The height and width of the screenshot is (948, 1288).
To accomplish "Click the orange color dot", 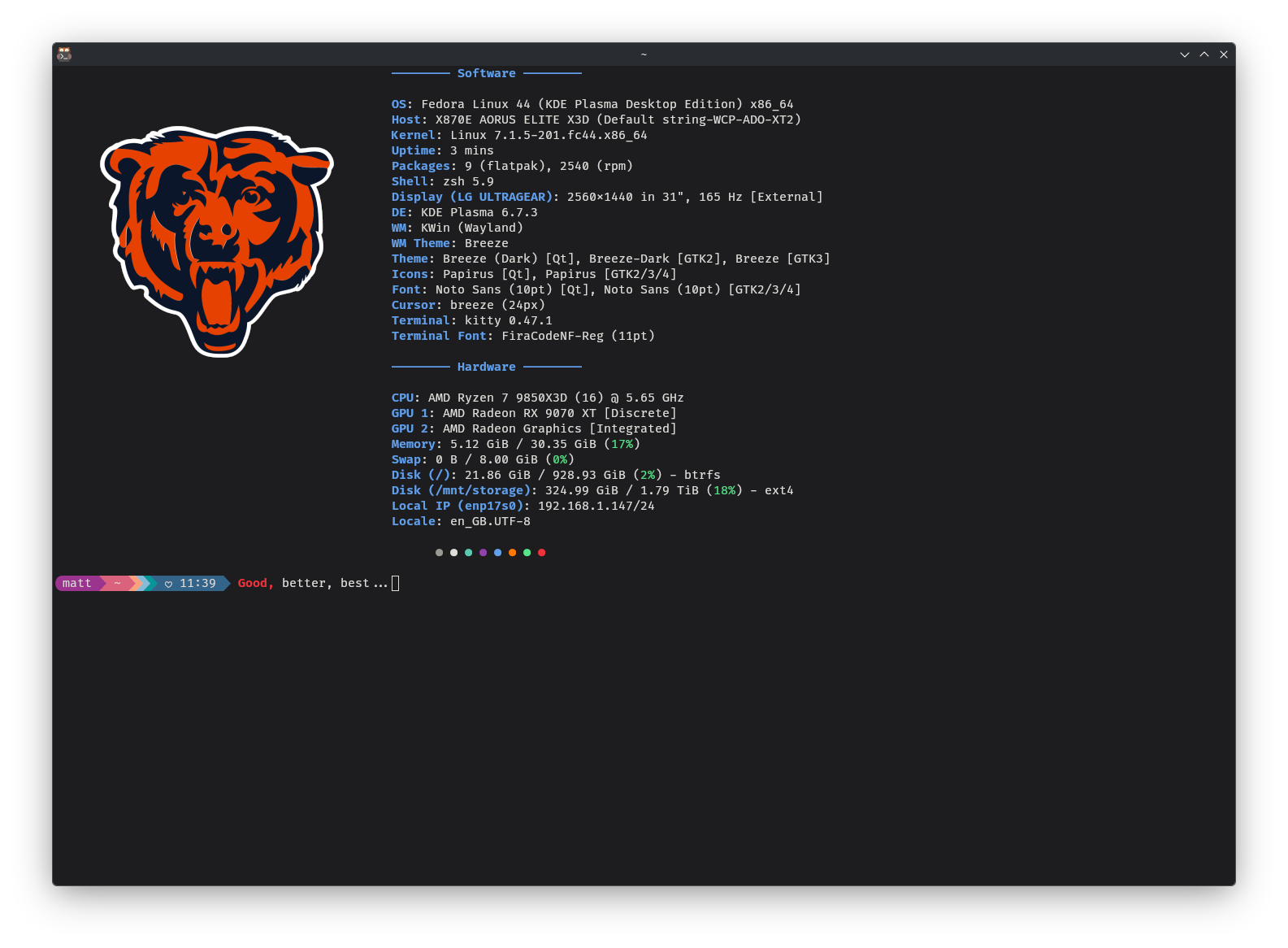I will pos(512,553).
